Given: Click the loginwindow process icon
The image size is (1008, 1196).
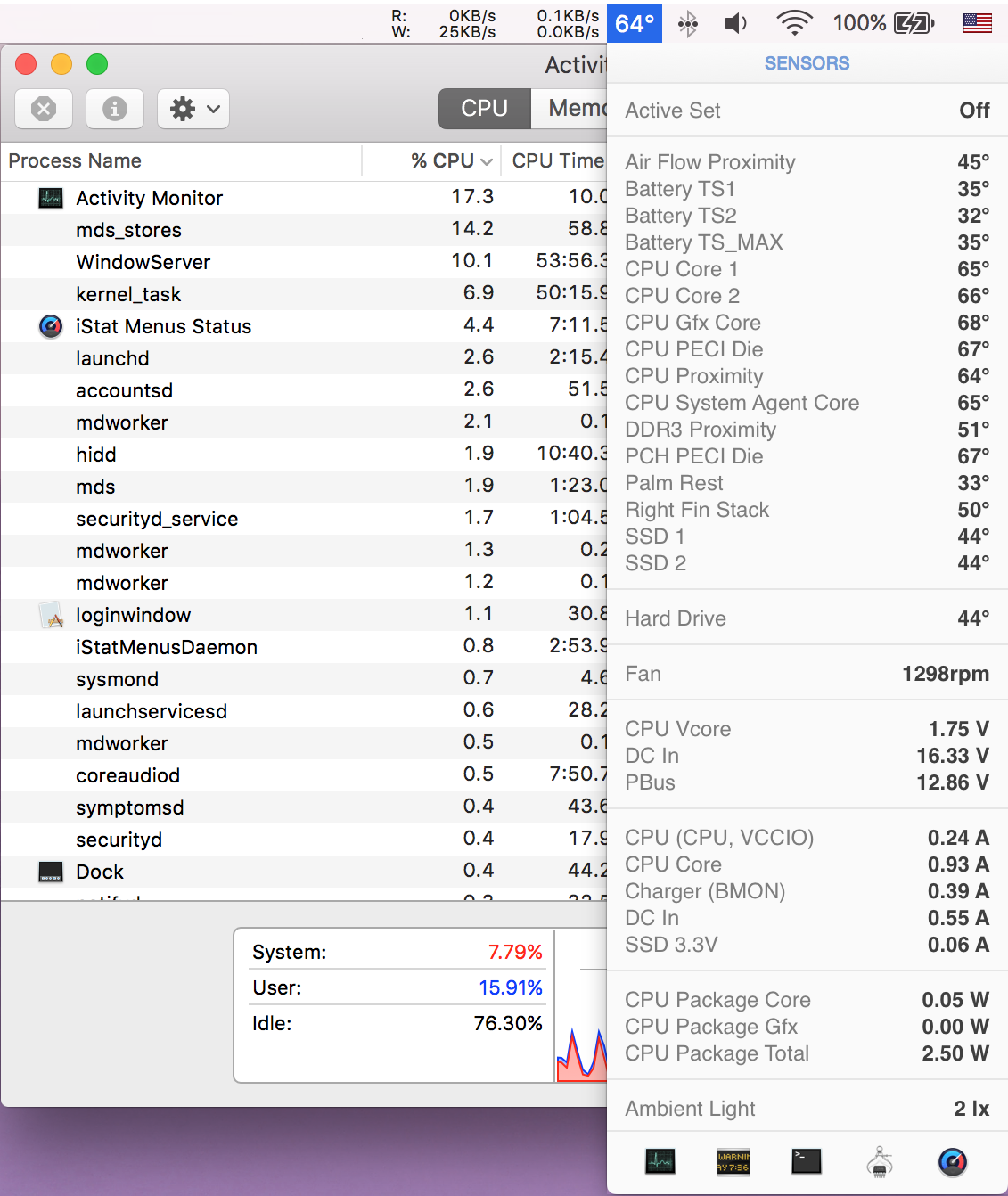Looking at the screenshot, I should 51,615.
